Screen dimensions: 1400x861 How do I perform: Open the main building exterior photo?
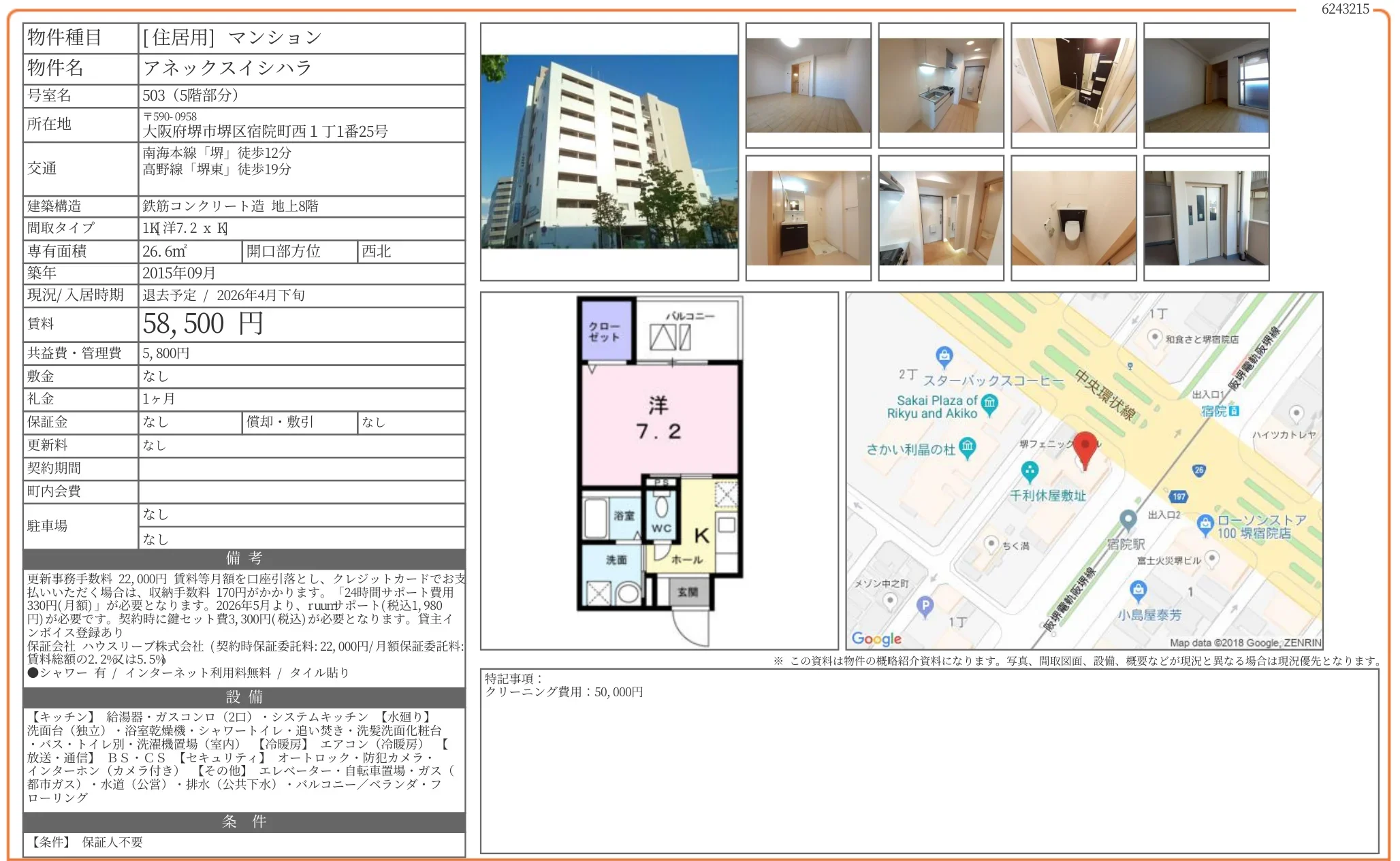609,152
